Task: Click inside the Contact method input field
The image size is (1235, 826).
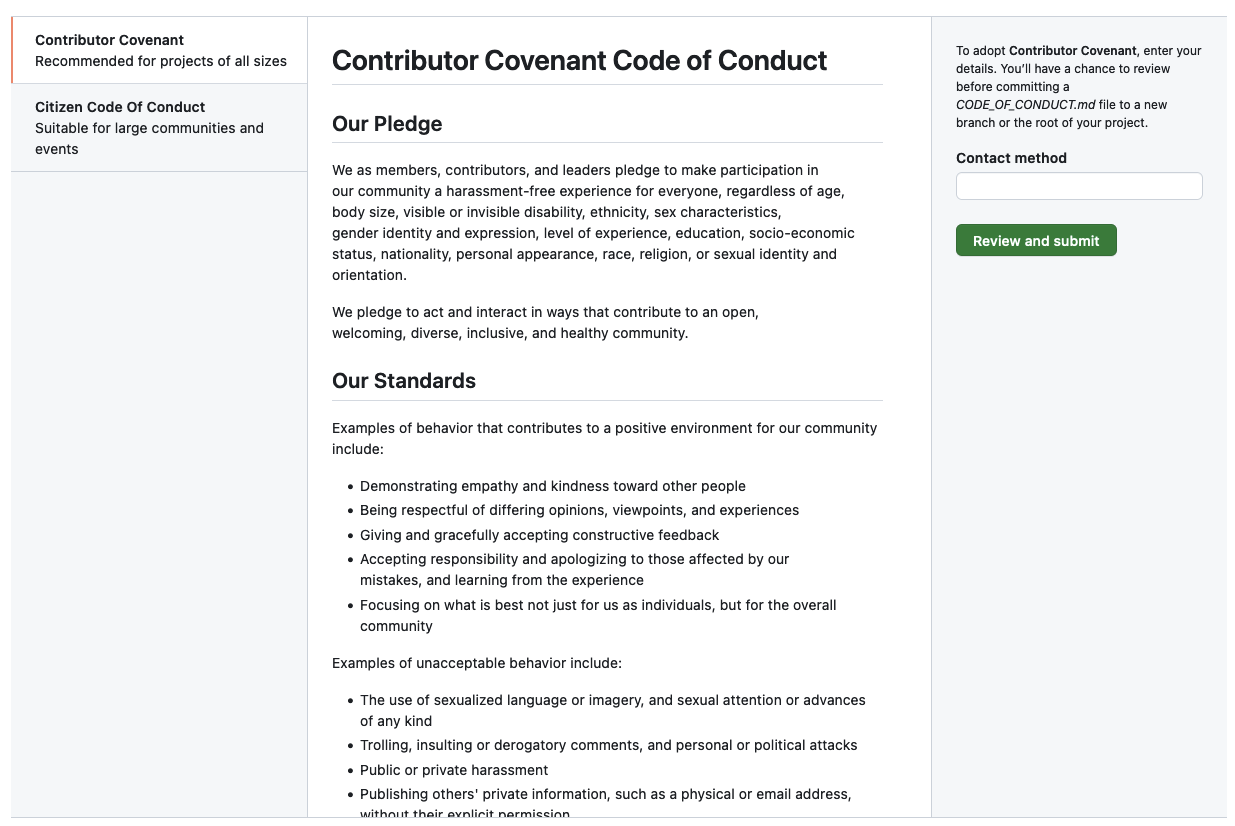Action: point(1078,185)
